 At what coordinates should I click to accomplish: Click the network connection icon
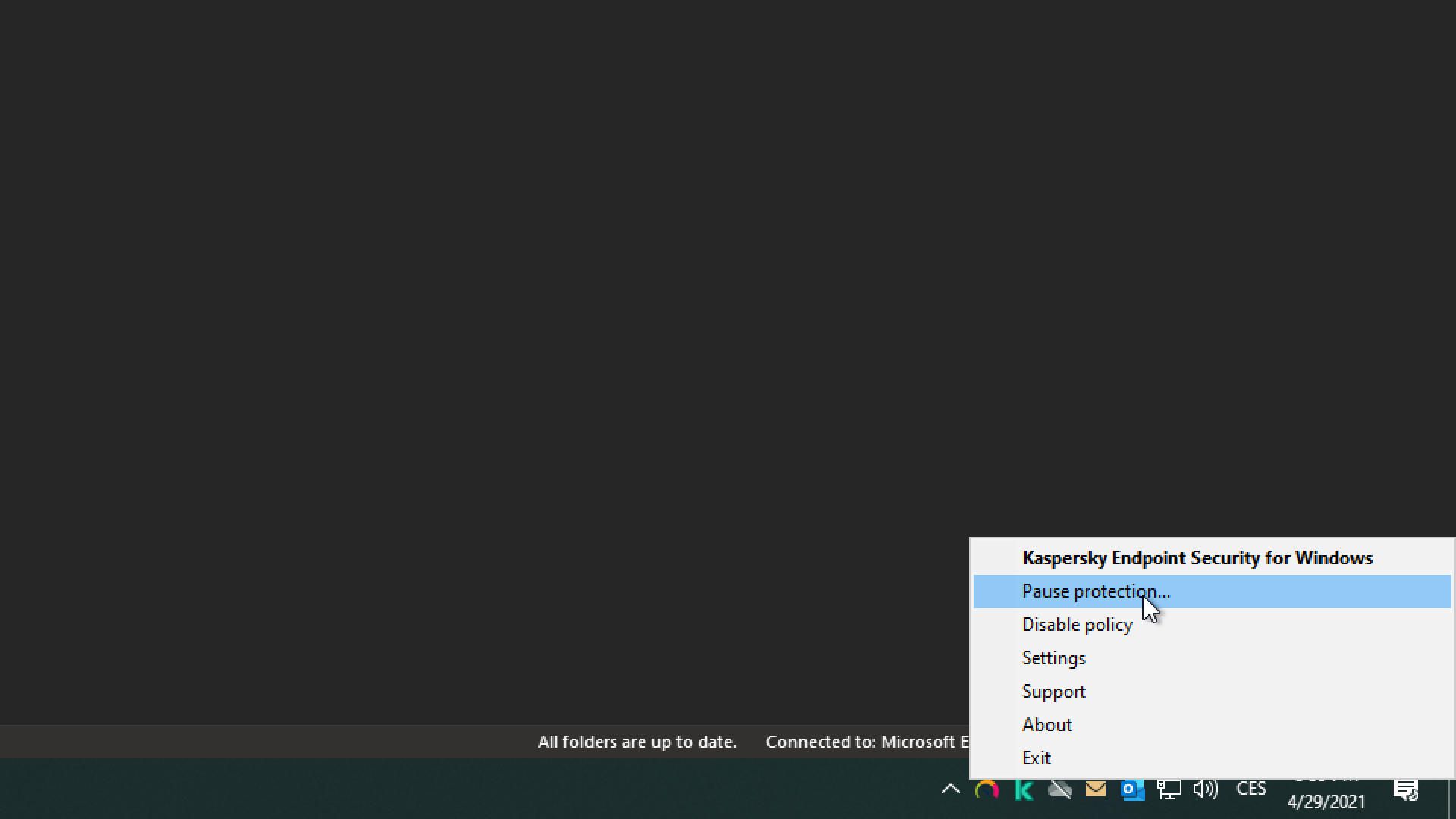pyautogui.click(x=1169, y=790)
